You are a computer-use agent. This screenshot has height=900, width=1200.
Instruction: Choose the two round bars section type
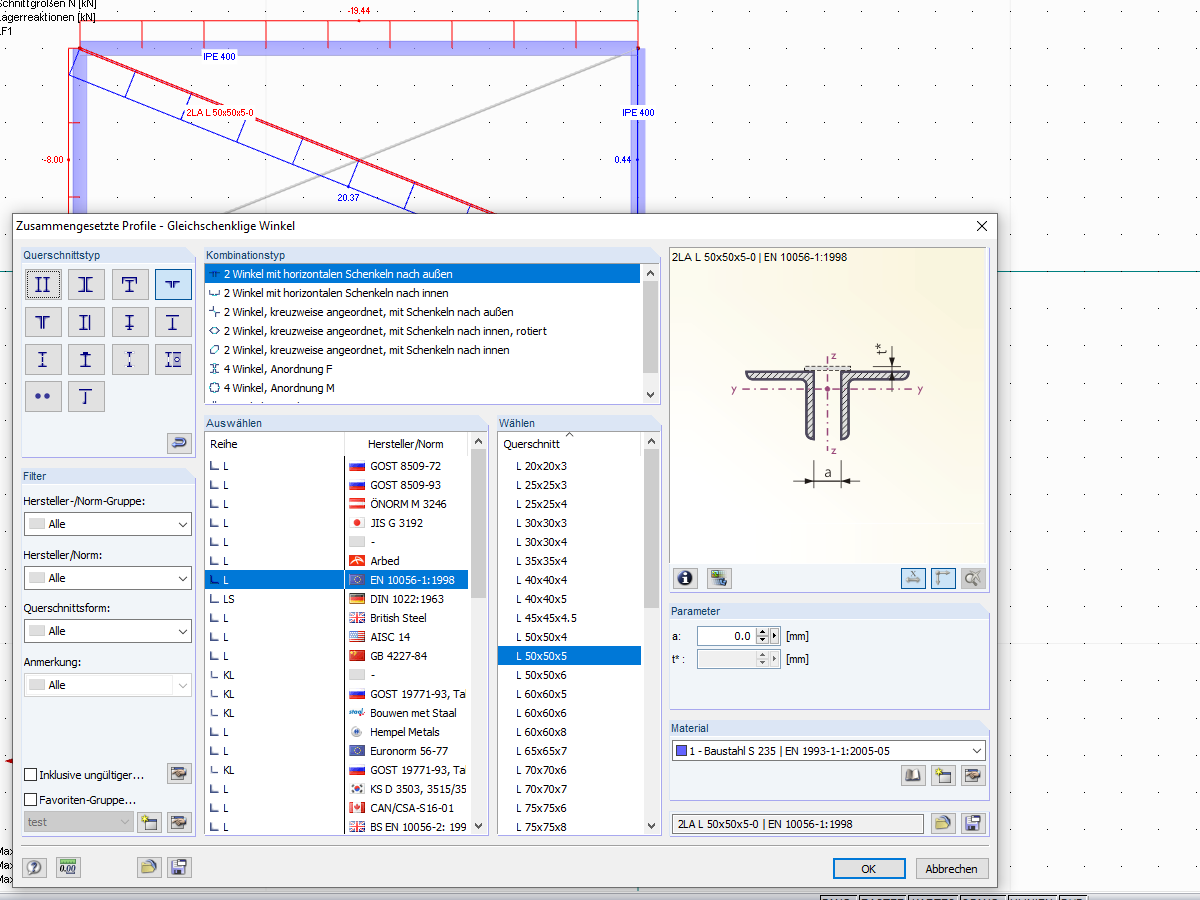(x=43, y=396)
